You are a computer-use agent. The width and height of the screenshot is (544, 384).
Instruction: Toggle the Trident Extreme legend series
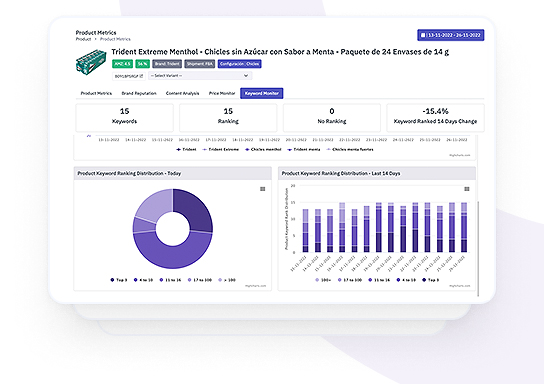(x=221, y=150)
